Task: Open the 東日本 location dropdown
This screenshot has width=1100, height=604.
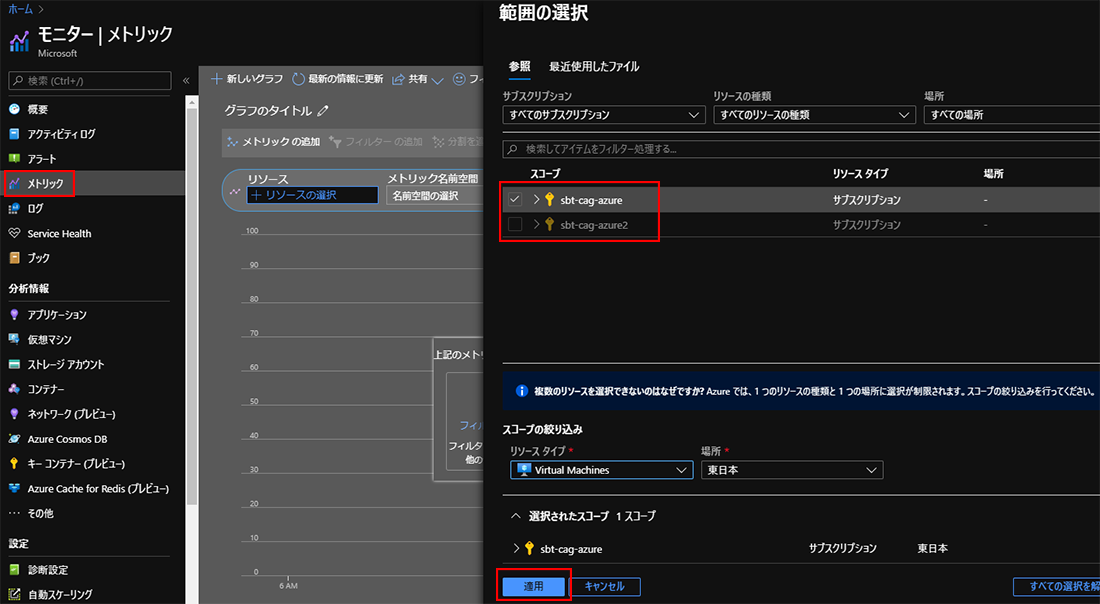Action: [791, 470]
